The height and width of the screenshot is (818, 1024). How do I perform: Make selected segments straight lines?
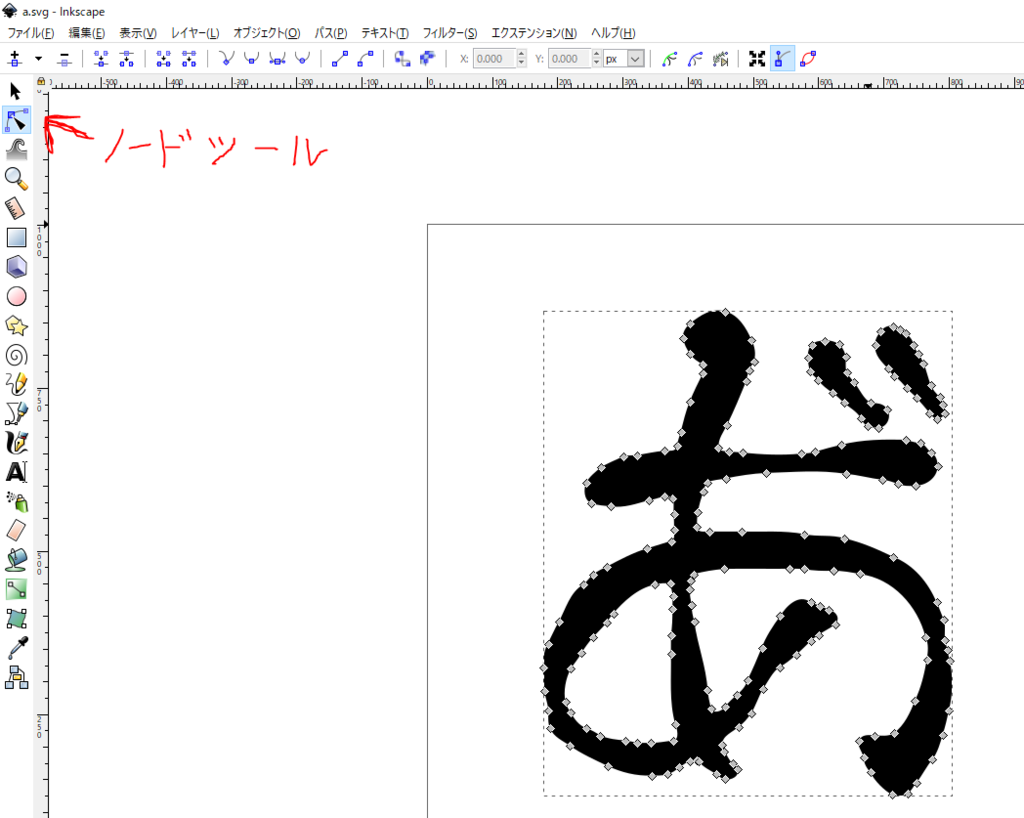coord(340,59)
